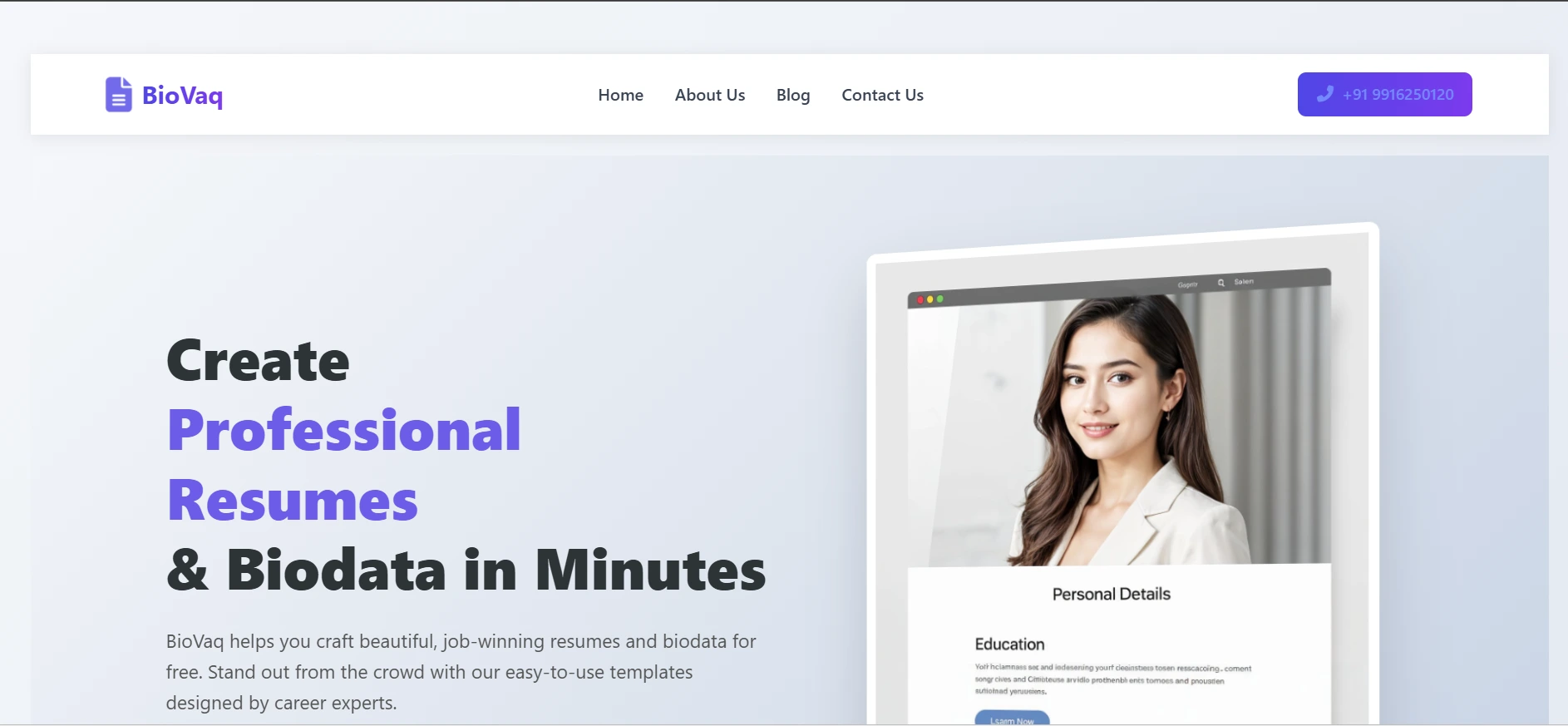Viewport: 1568px width, 726px height.
Task: Select Contact Us in the navigation bar
Action: 882,95
